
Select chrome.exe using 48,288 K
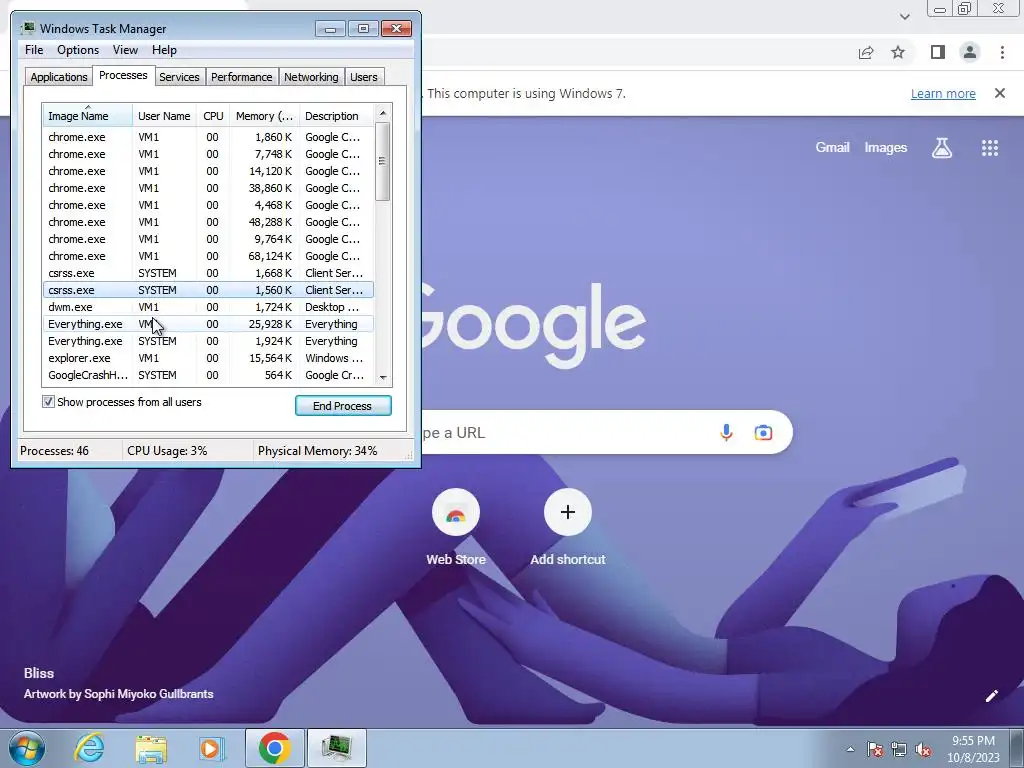point(208,222)
